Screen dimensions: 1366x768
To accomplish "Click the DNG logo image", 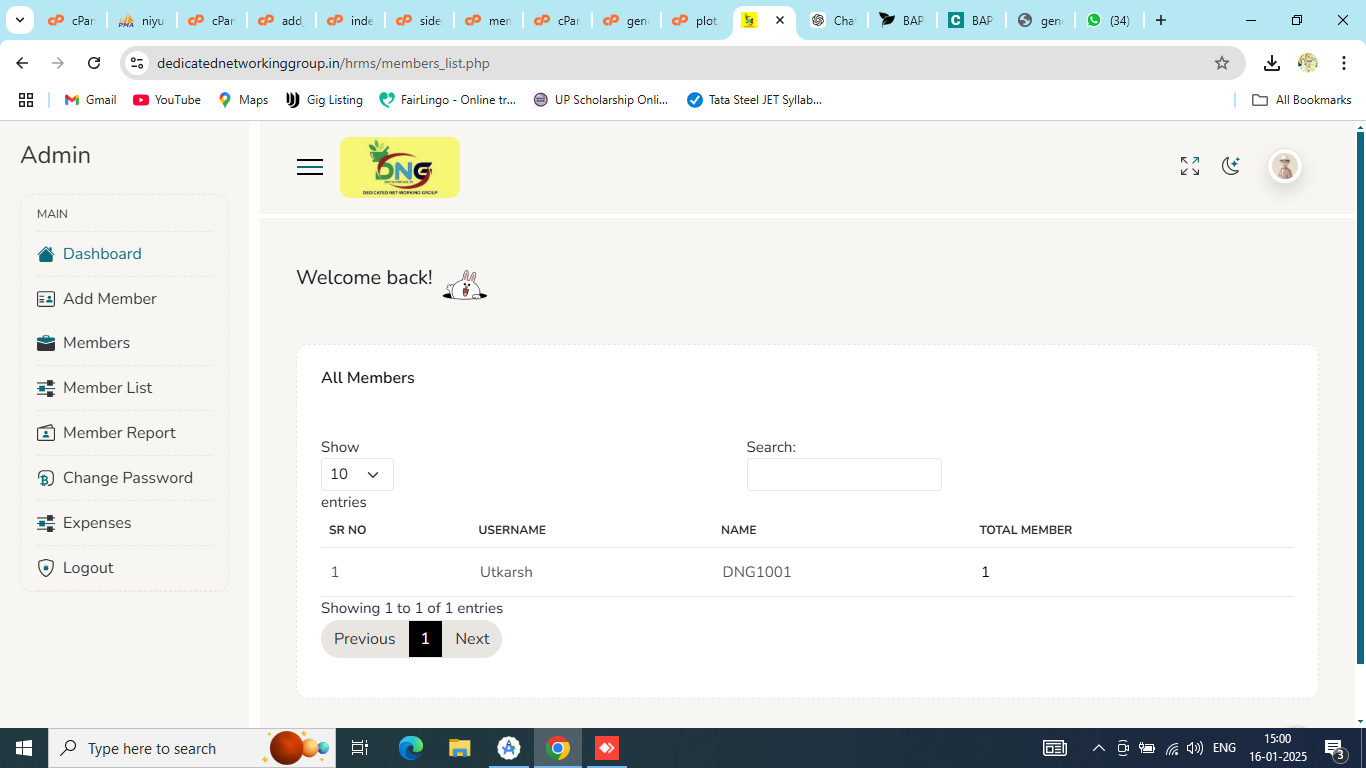I will tap(400, 167).
